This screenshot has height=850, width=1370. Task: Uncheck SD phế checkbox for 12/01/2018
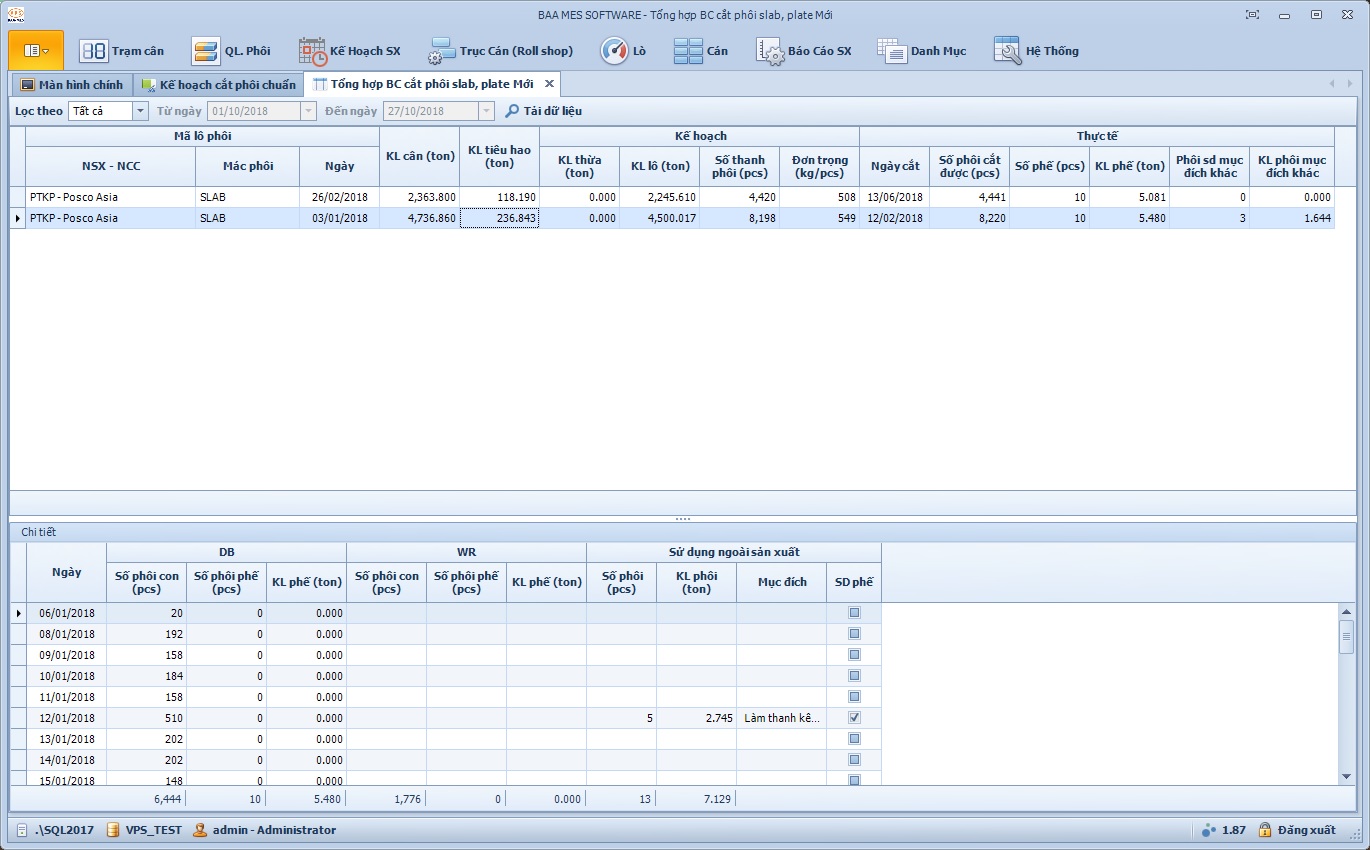point(854,718)
